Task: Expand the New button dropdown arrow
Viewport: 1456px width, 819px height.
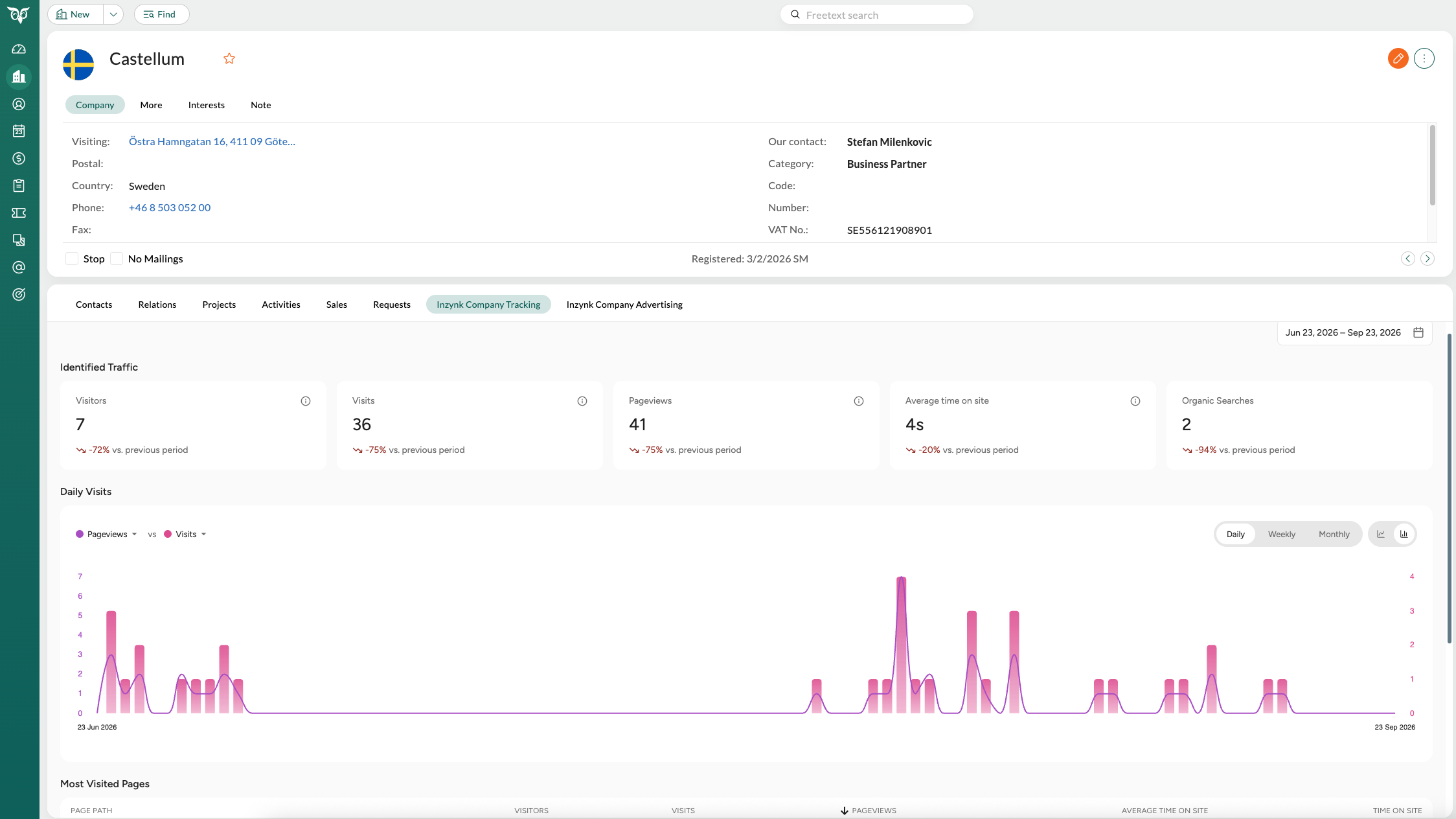Action: pyautogui.click(x=113, y=14)
